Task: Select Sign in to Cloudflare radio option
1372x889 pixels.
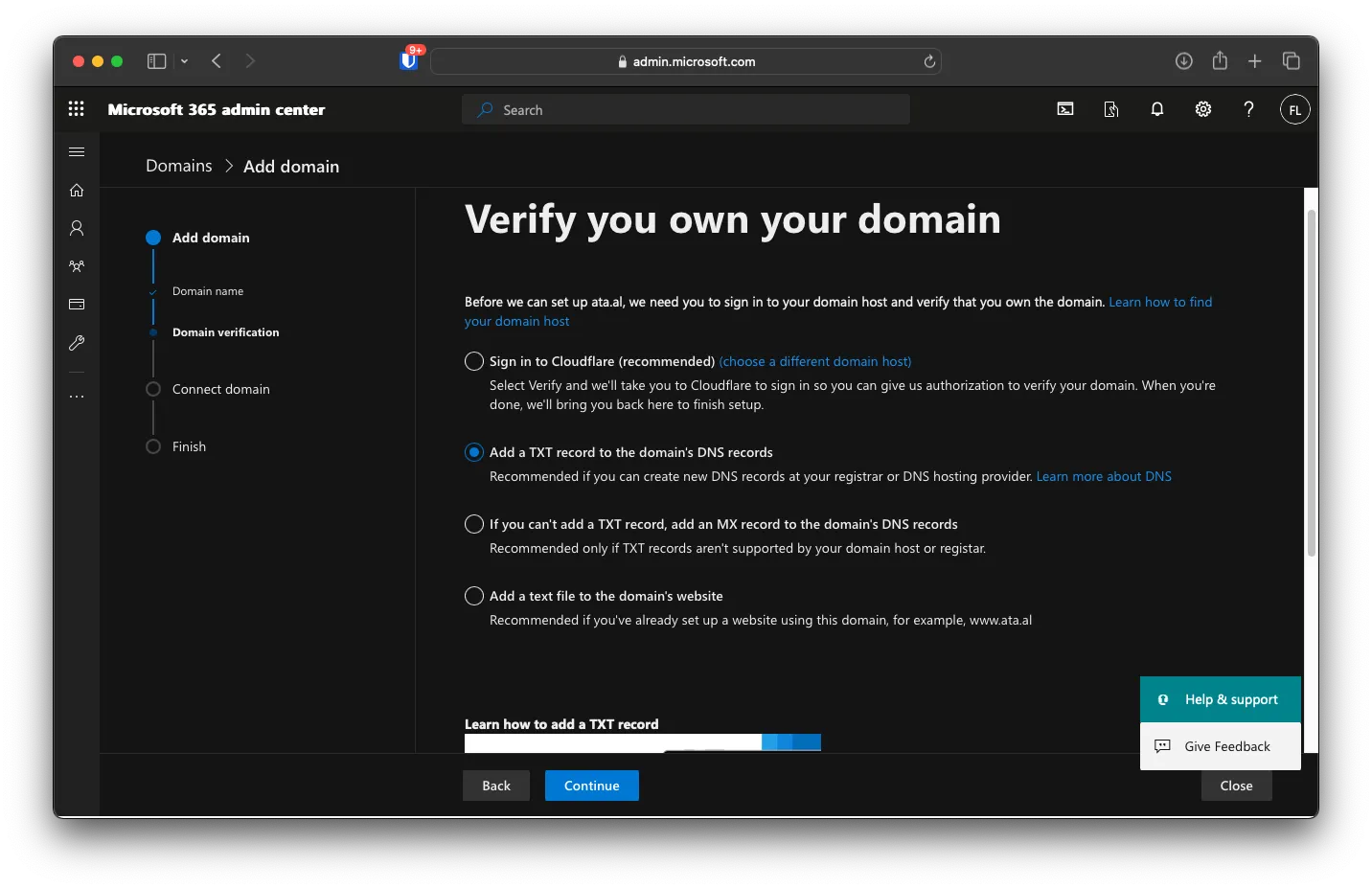Action: 474,361
